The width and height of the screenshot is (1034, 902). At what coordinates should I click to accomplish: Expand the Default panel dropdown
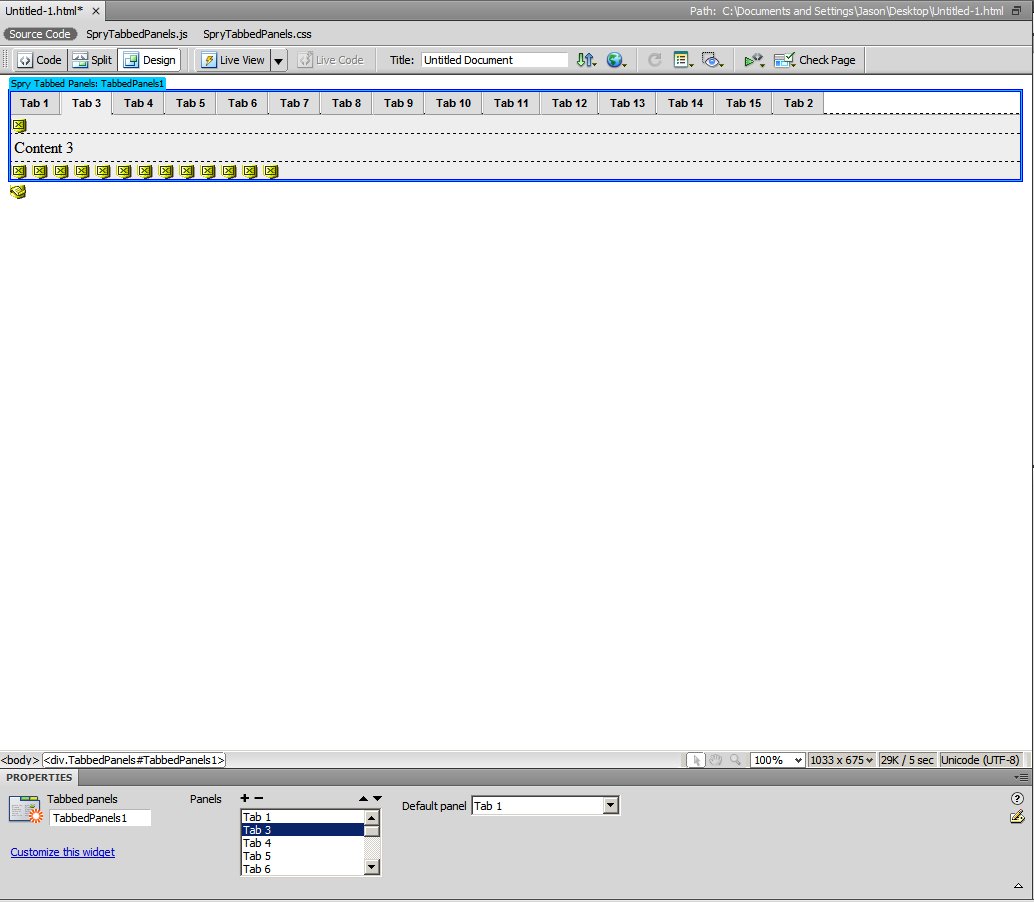(611, 806)
